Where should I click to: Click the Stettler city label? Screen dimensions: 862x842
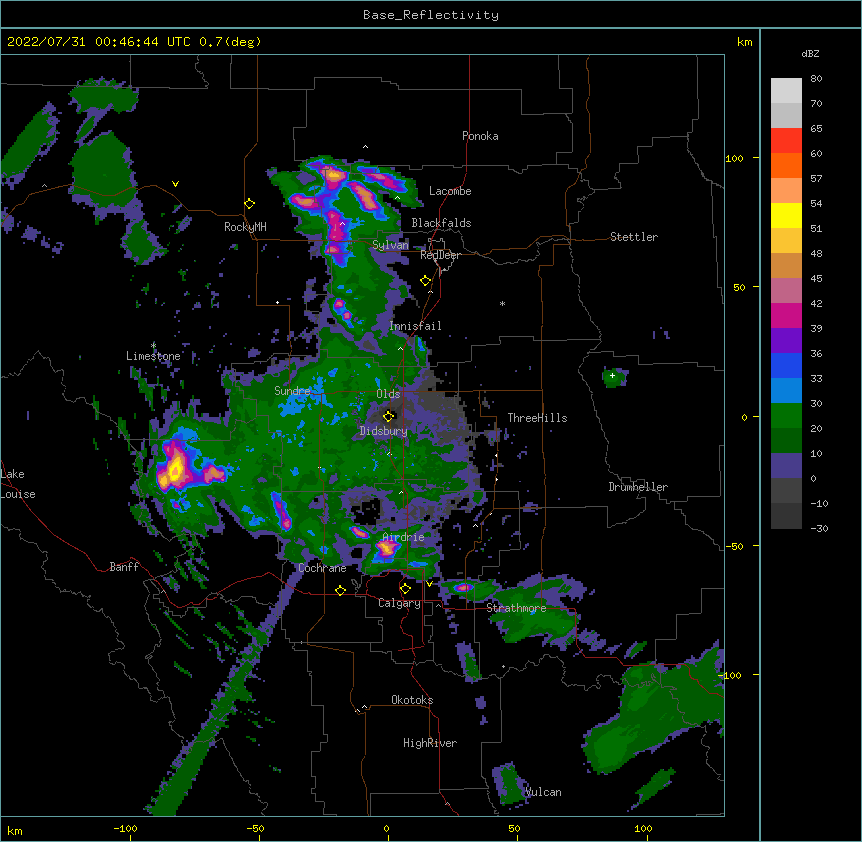(x=634, y=237)
